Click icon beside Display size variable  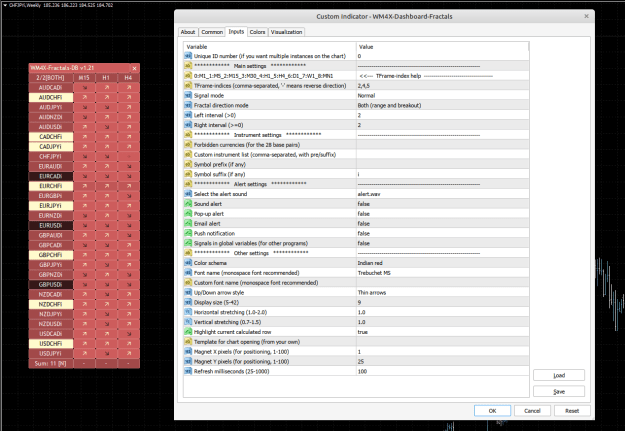pos(188,302)
